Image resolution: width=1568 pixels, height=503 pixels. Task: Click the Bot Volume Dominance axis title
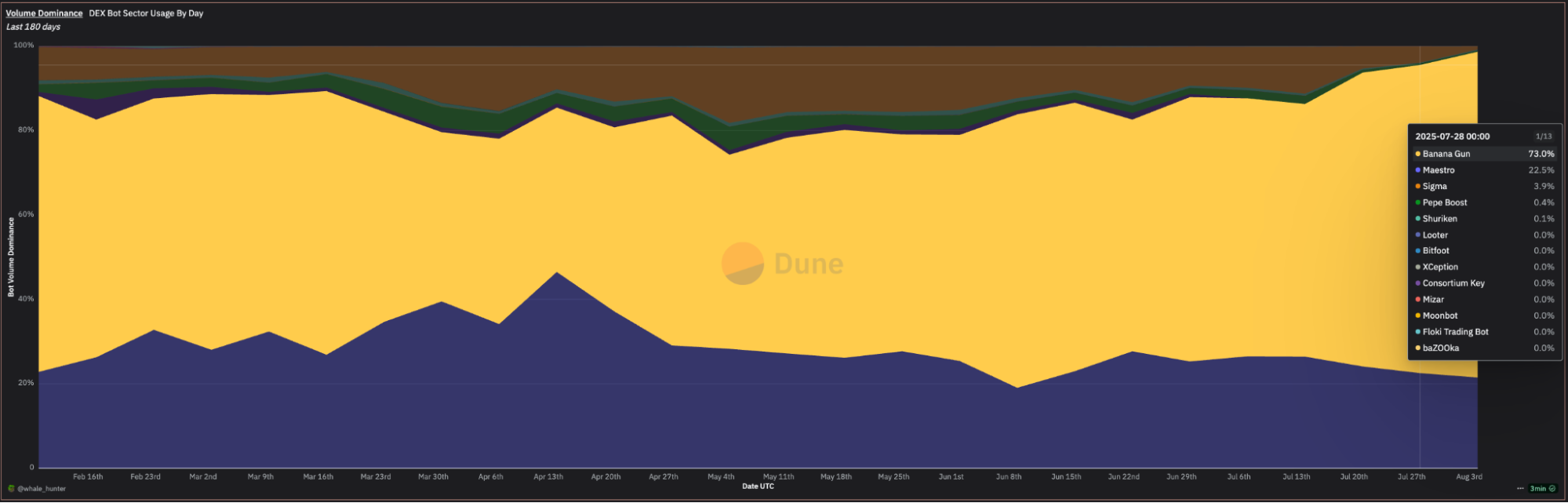[11, 257]
